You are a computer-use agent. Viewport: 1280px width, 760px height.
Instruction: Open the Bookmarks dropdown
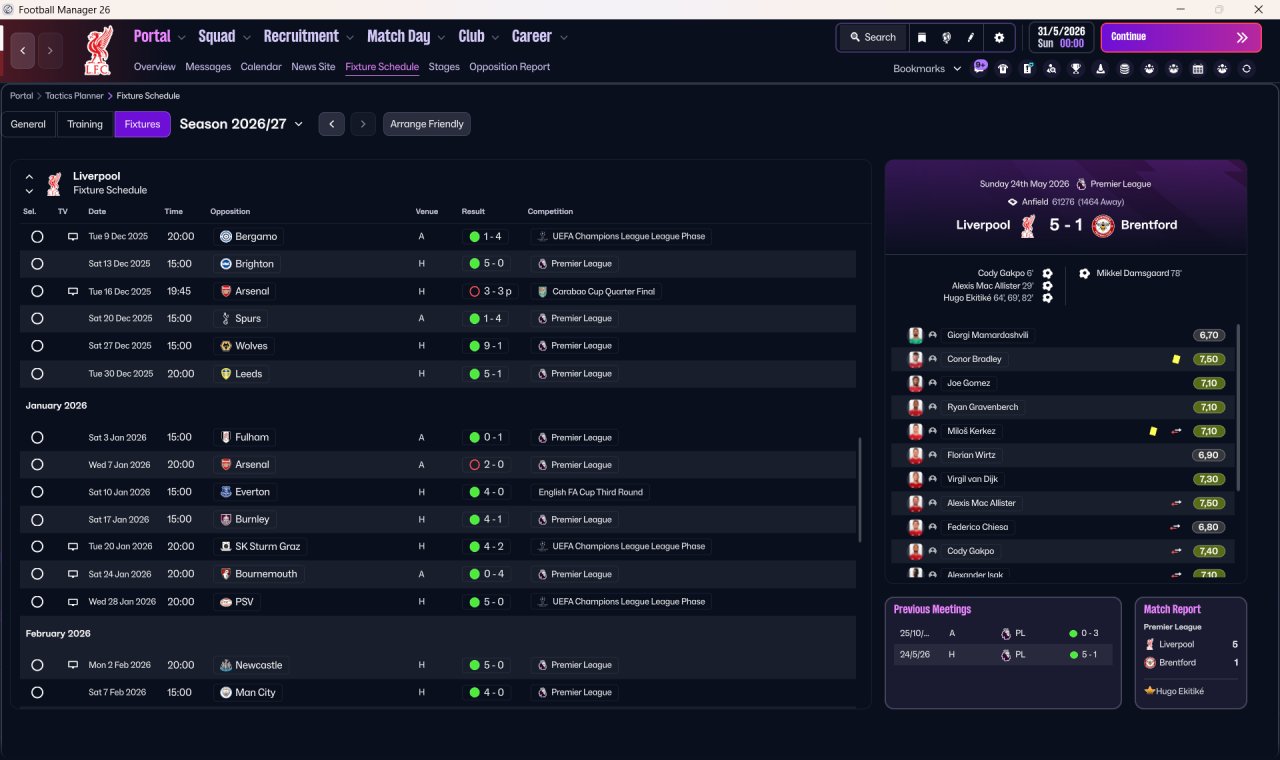pos(927,69)
